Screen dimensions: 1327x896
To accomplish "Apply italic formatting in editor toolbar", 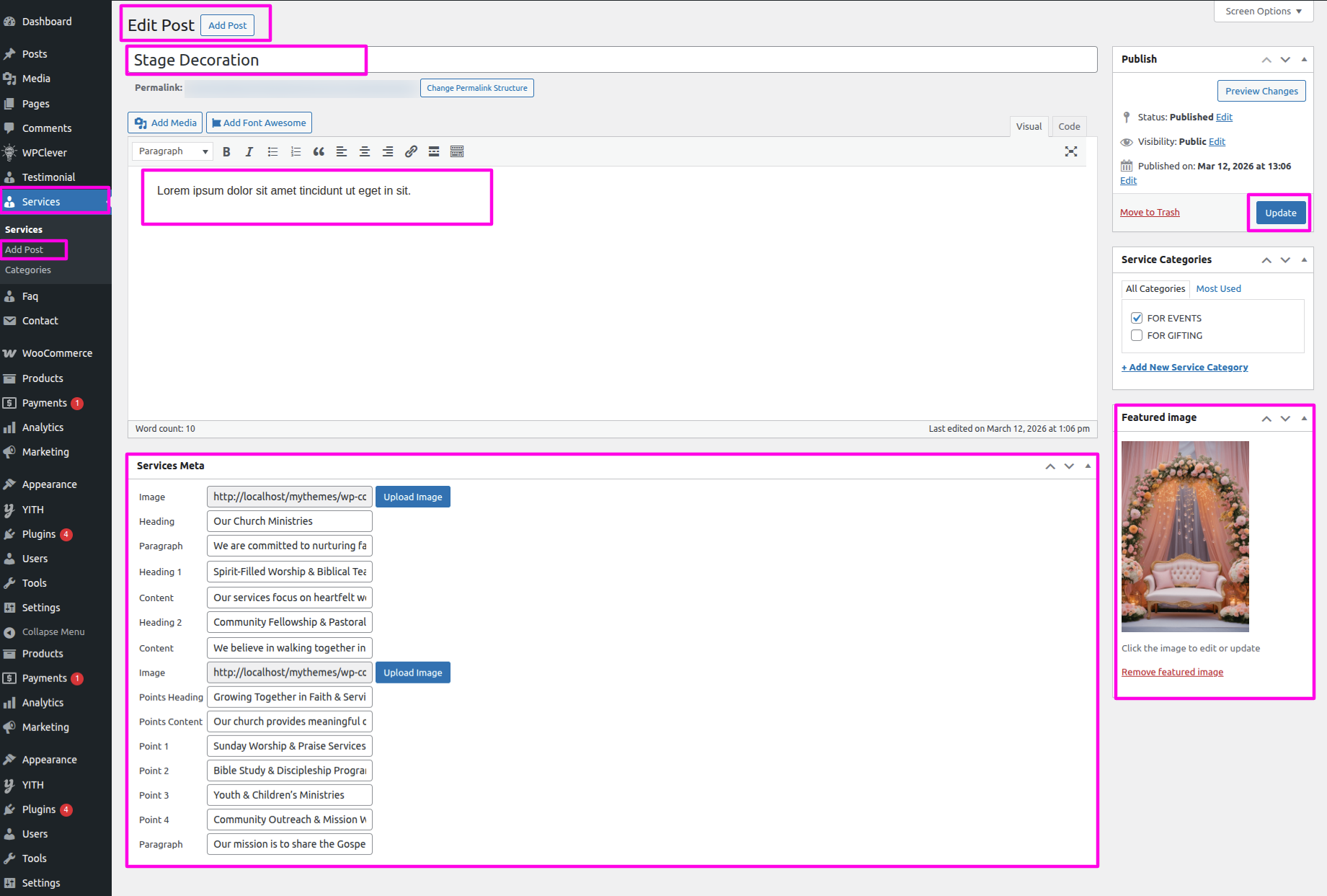I will pos(249,151).
